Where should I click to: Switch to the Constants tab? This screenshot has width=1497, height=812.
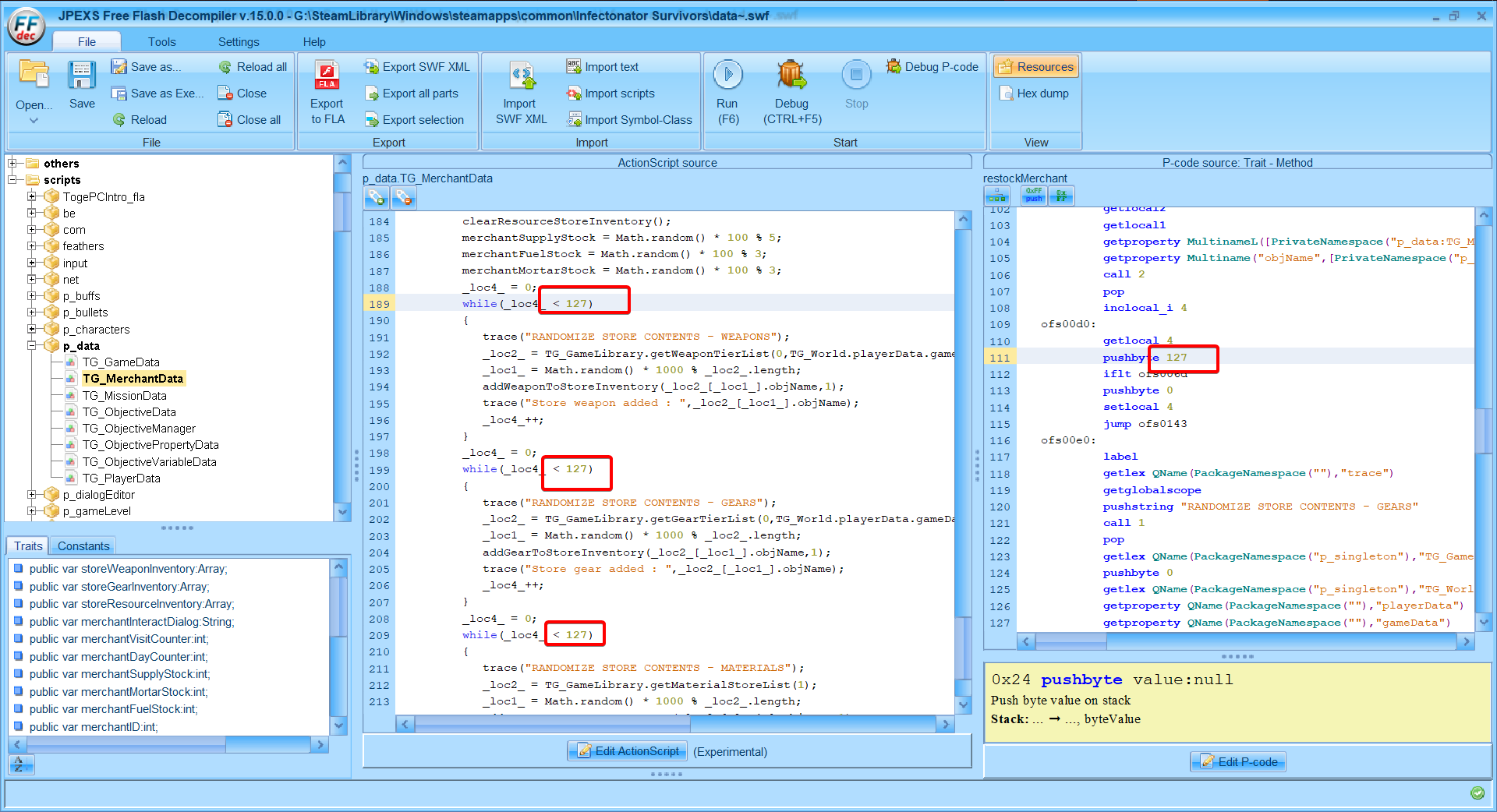(83, 546)
